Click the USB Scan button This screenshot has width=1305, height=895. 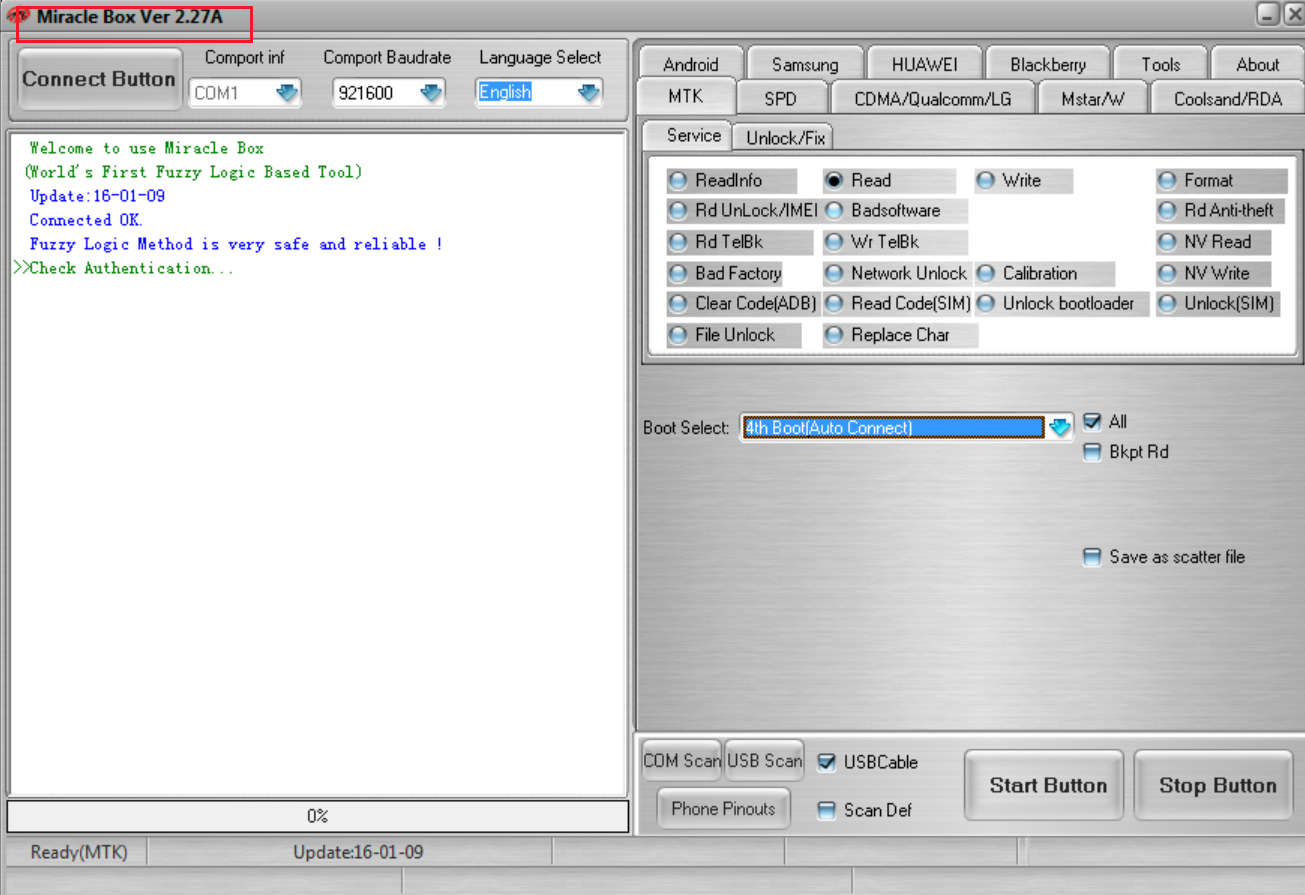point(765,761)
